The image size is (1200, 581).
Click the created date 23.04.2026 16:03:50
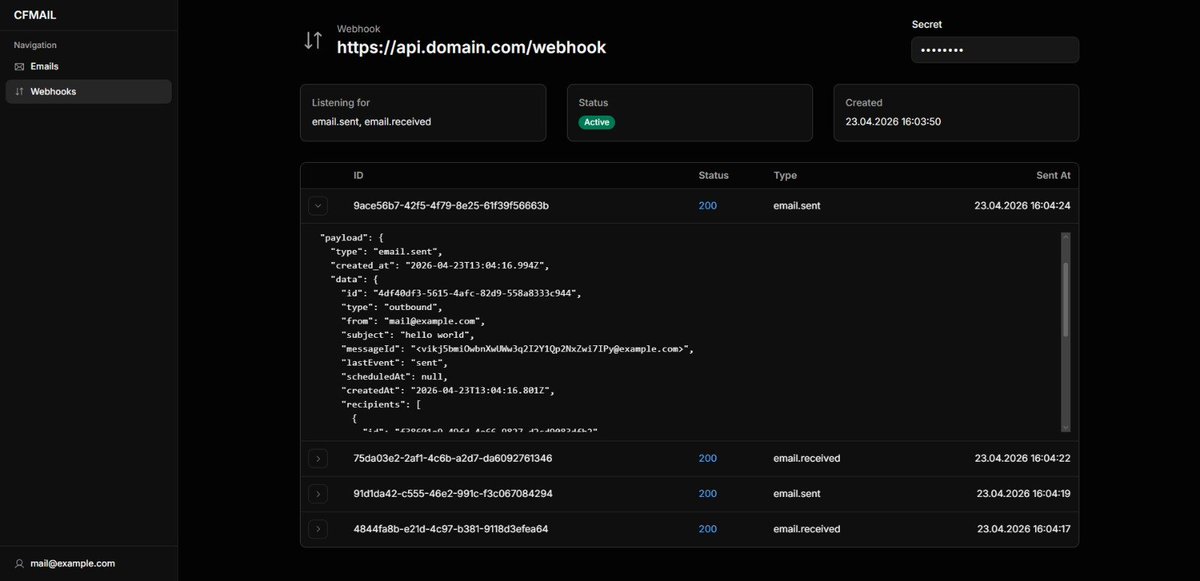tap(893, 122)
